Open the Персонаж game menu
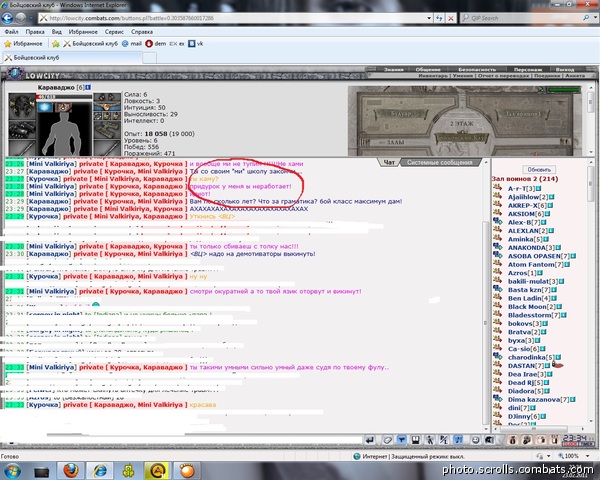 pyautogui.click(x=528, y=69)
